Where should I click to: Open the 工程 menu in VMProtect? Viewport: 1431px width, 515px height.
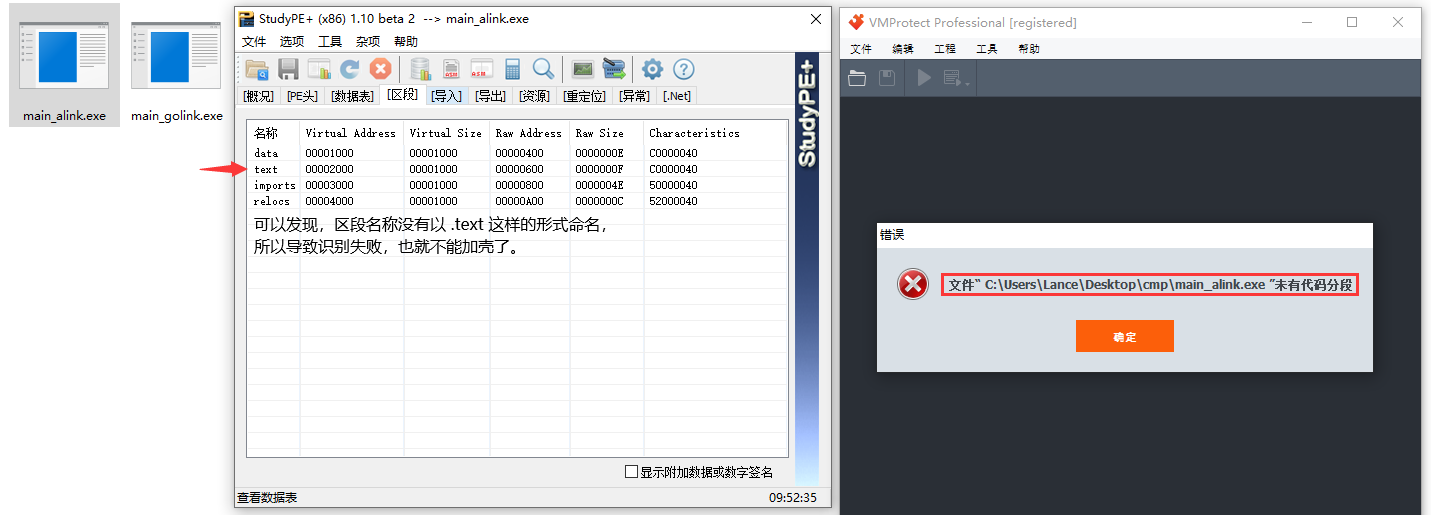pos(945,49)
